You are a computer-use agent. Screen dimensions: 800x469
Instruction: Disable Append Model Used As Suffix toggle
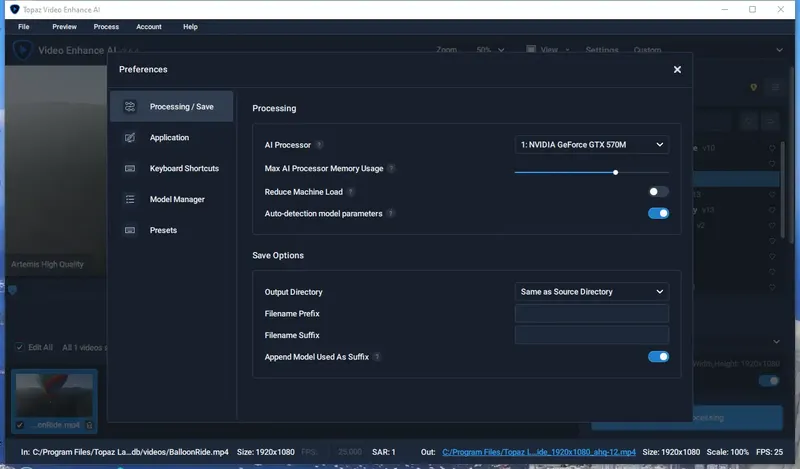coord(658,357)
